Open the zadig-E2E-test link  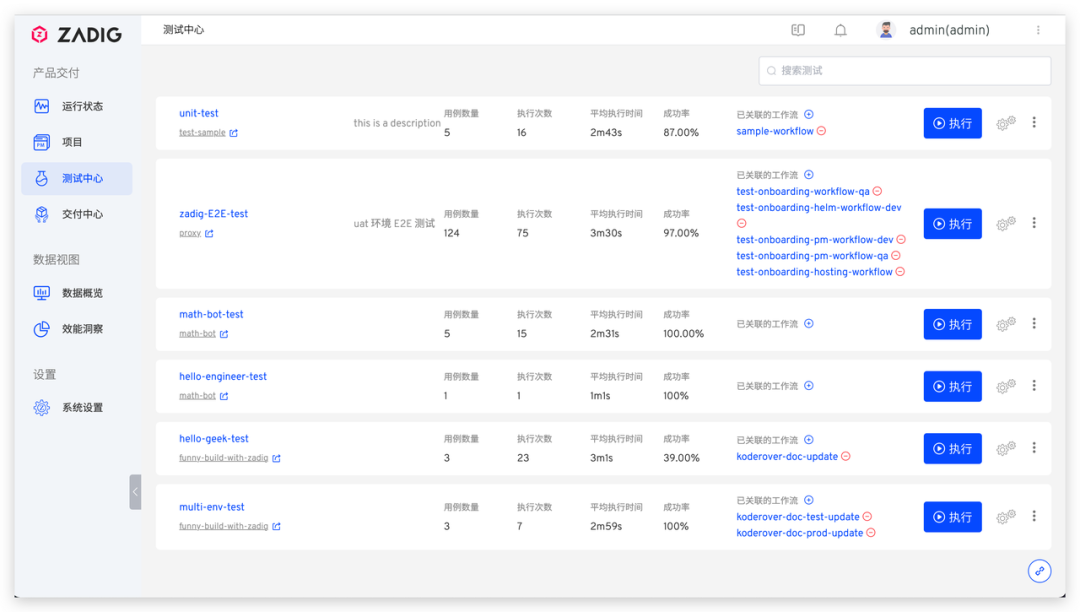(214, 213)
